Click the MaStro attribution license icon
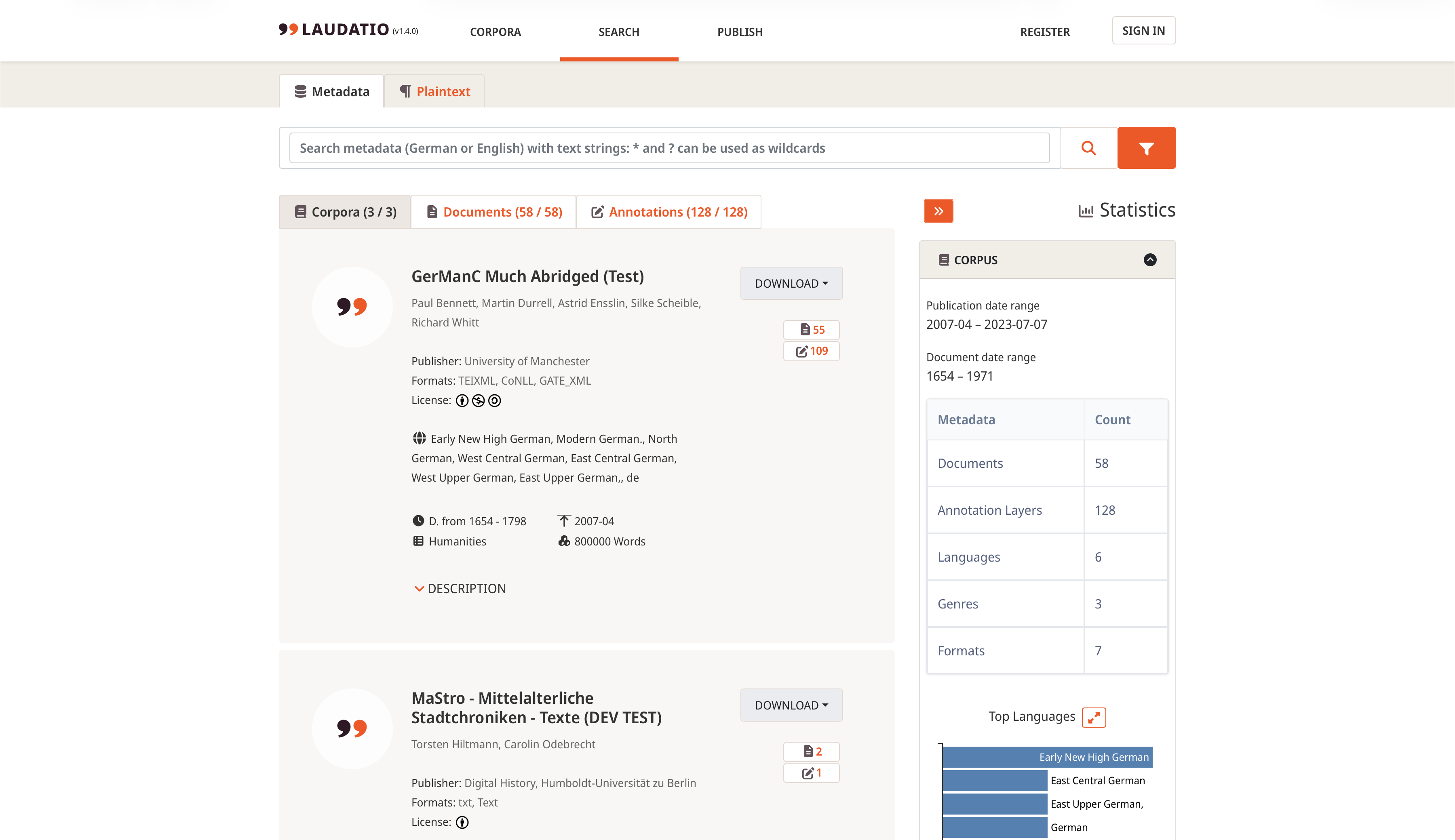The width and height of the screenshot is (1455, 840). [462, 822]
